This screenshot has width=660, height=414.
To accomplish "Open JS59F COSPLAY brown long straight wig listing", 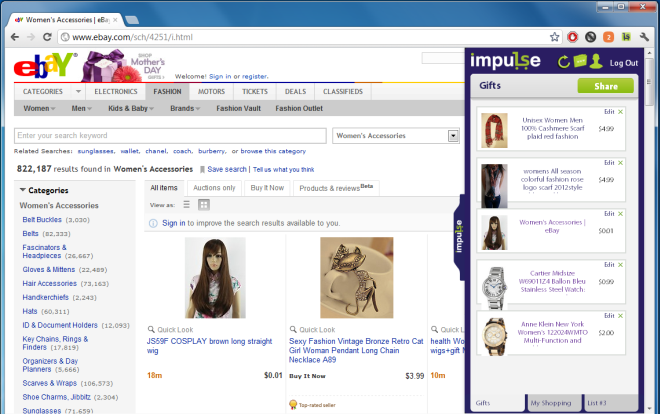I will click(209, 346).
